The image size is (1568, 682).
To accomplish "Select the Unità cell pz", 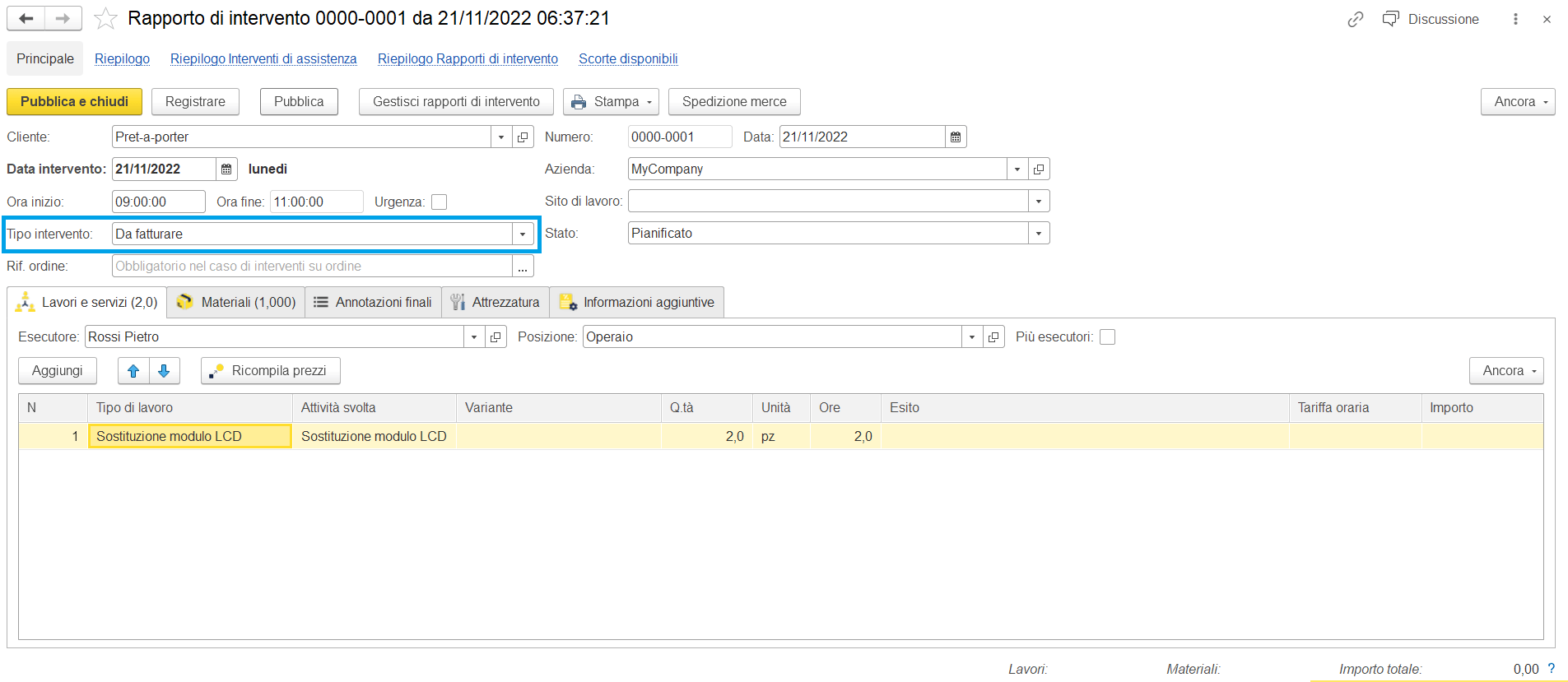I will [x=782, y=436].
